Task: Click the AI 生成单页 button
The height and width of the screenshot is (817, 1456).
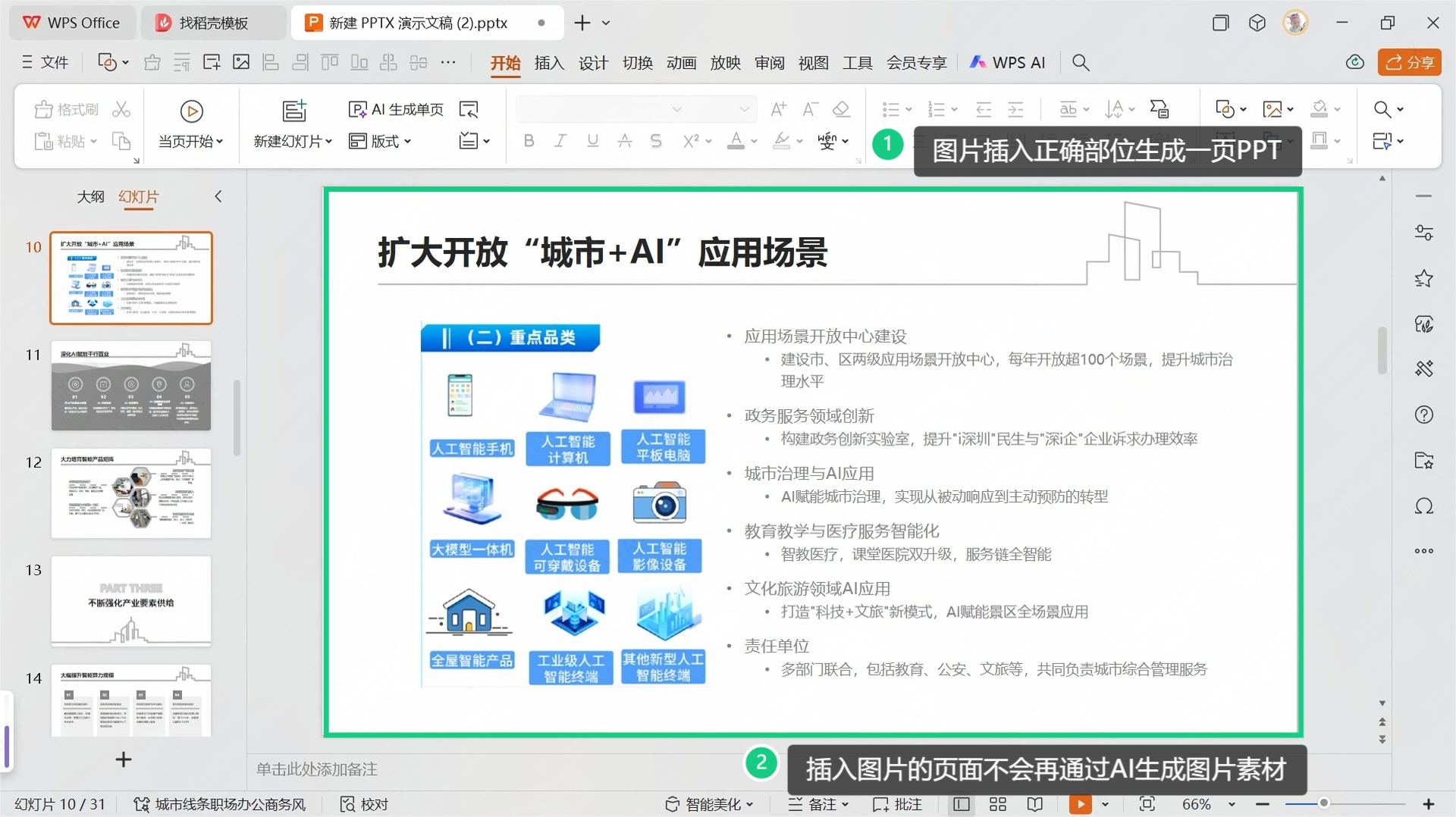Action: coord(396,110)
